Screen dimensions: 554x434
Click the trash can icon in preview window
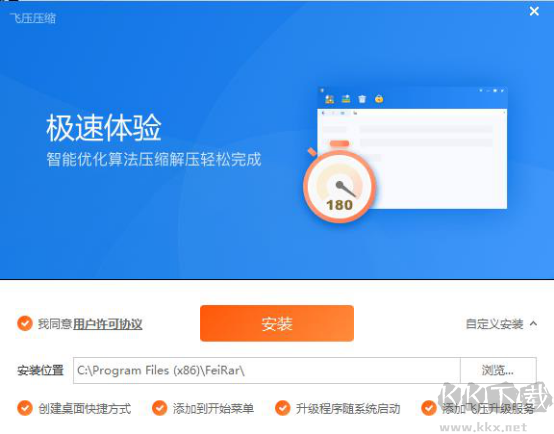tap(362, 99)
